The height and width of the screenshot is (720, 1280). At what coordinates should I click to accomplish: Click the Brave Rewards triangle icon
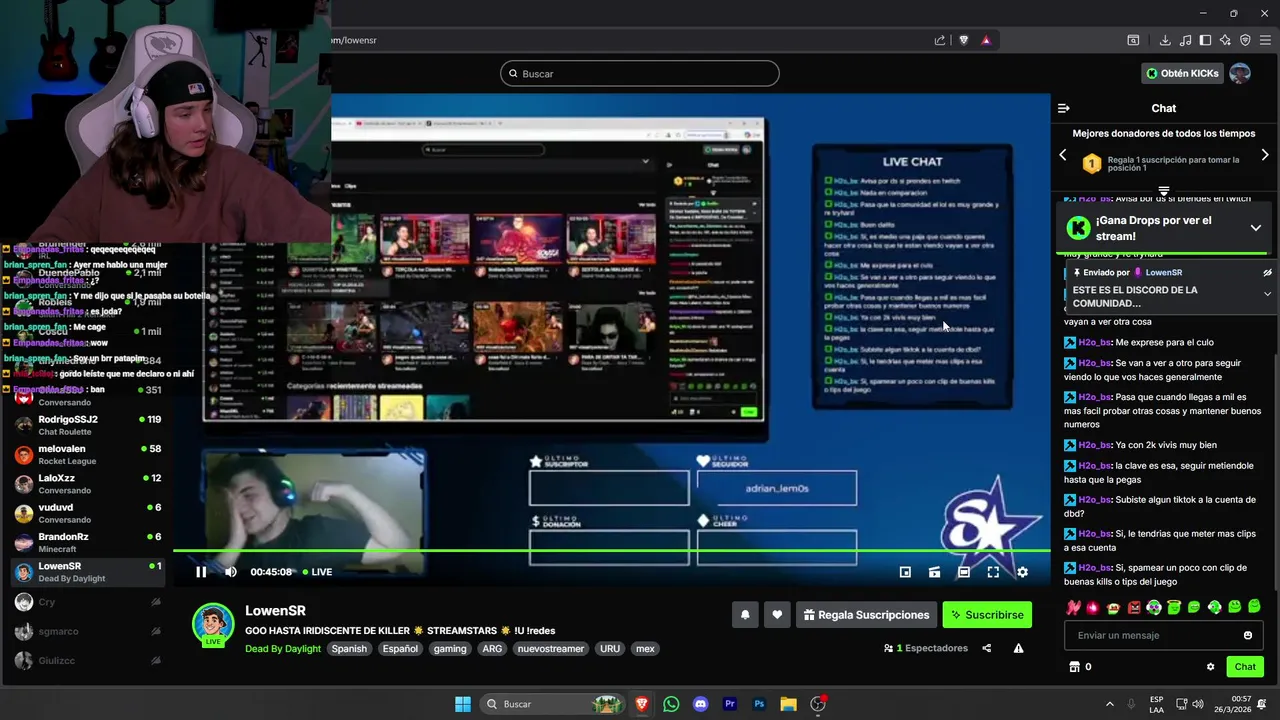(986, 40)
